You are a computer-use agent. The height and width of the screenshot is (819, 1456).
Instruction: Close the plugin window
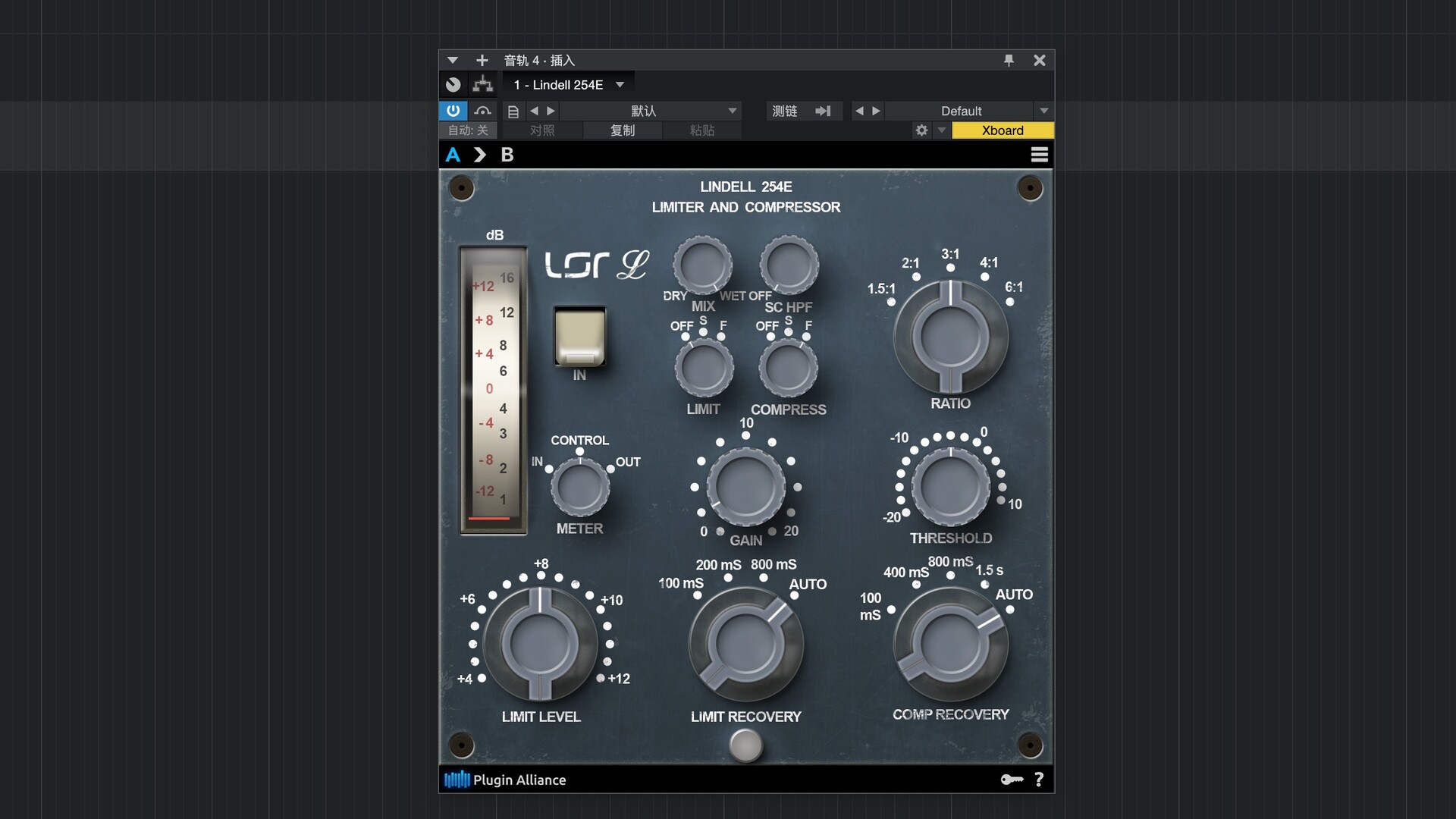point(1040,61)
